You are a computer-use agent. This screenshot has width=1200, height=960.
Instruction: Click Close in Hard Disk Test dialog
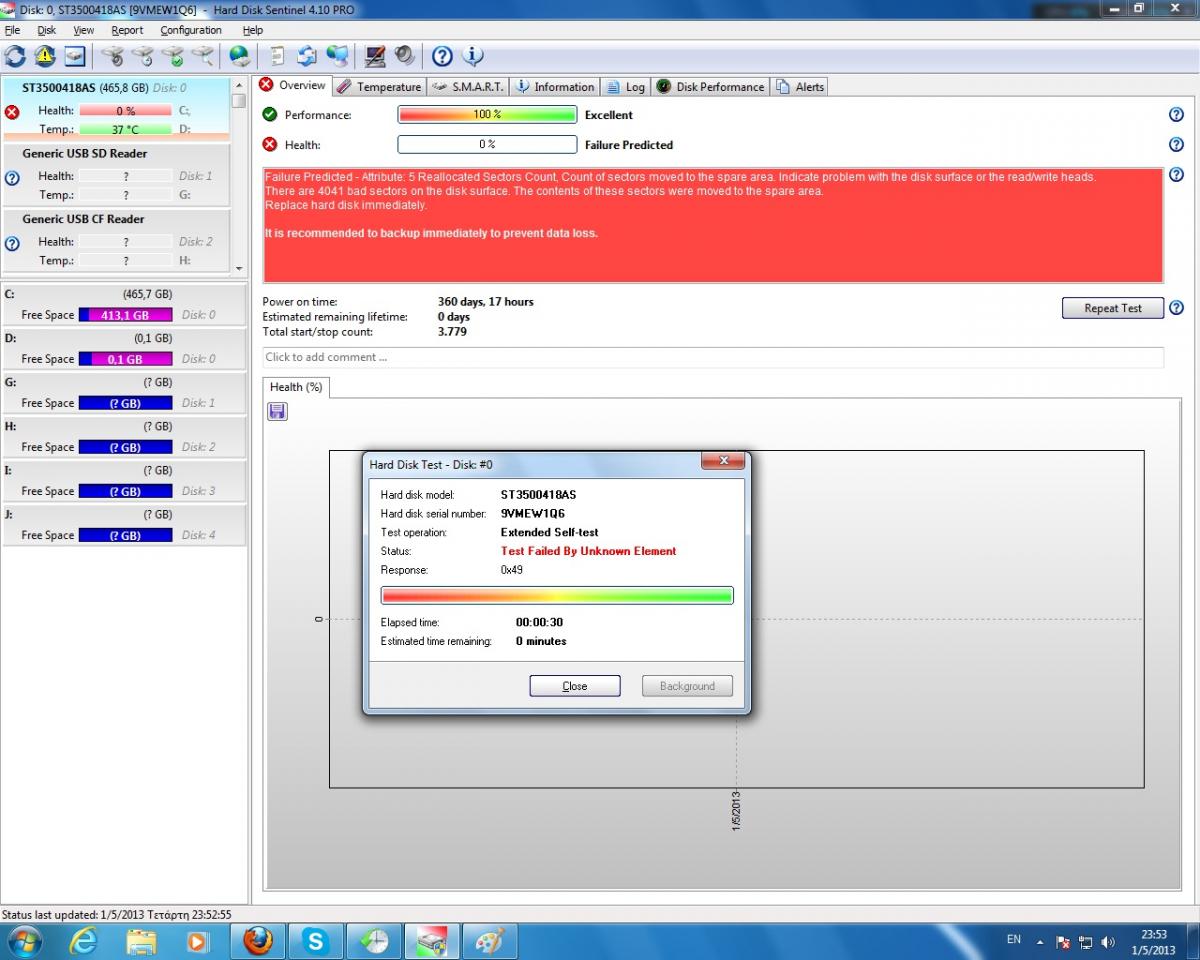click(x=575, y=686)
